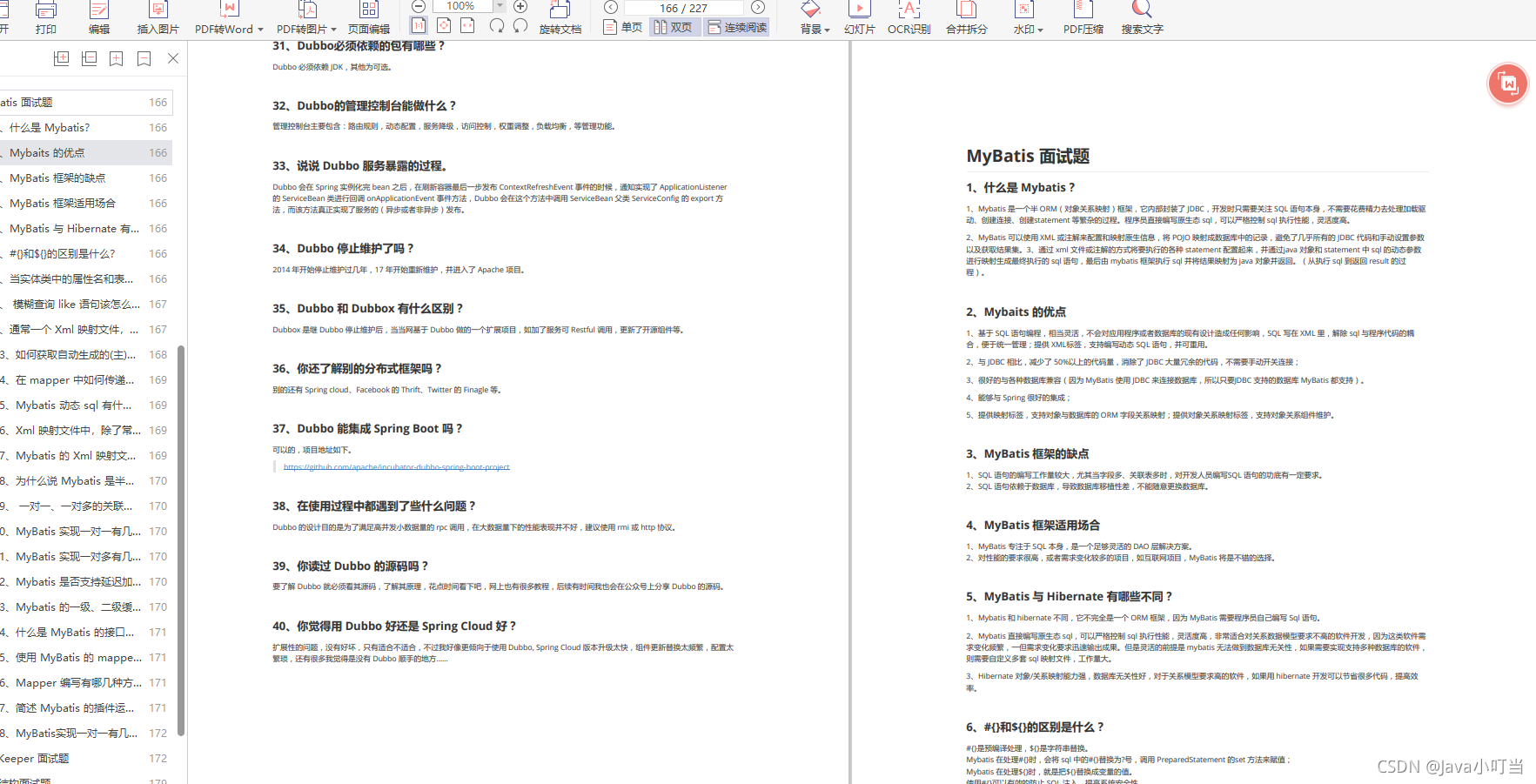Open the 水印 dropdown arrow

pos(1040,30)
